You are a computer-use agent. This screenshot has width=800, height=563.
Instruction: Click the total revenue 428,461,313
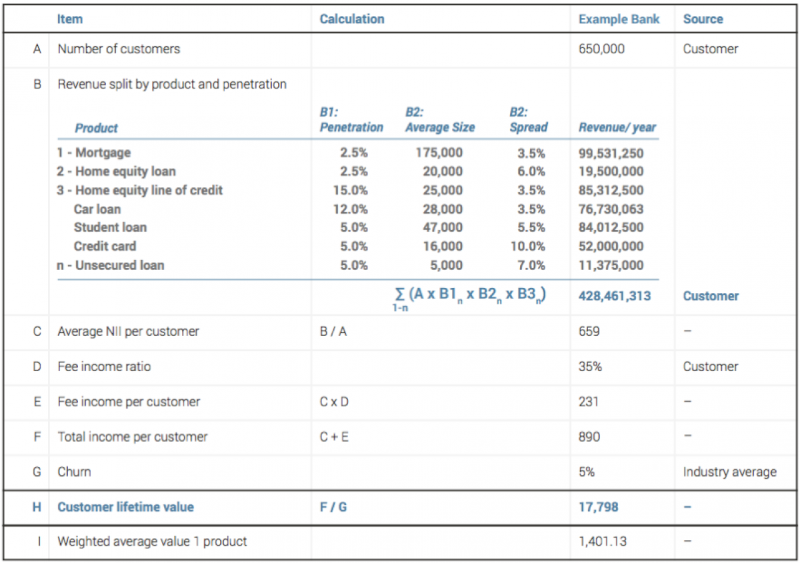tap(614, 296)
